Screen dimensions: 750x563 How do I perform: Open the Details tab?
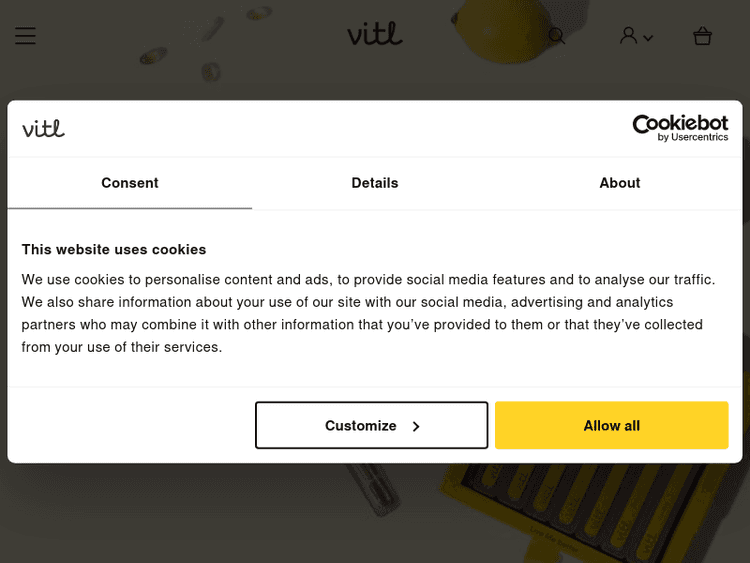375,183
